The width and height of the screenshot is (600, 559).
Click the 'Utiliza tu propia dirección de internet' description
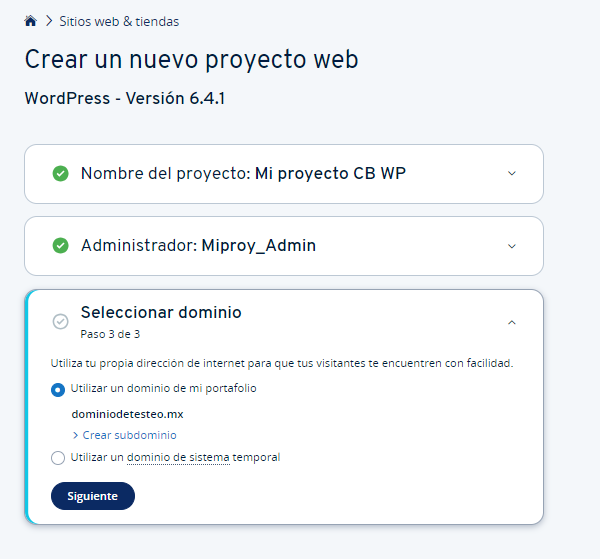coord(282,363)
